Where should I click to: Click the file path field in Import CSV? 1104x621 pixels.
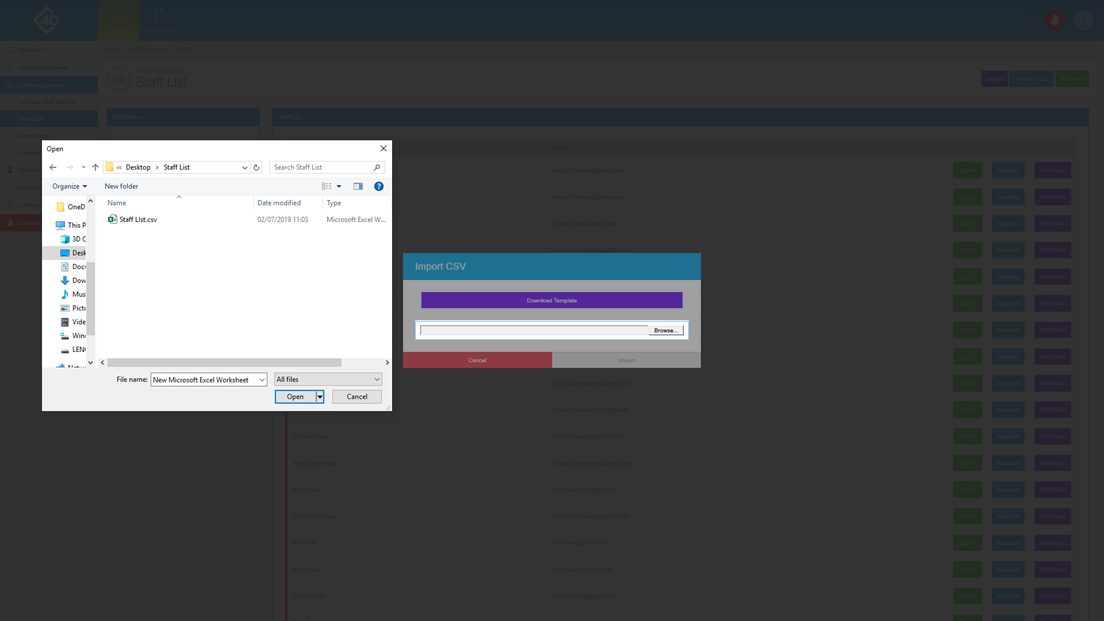click(x=534, y=330)
